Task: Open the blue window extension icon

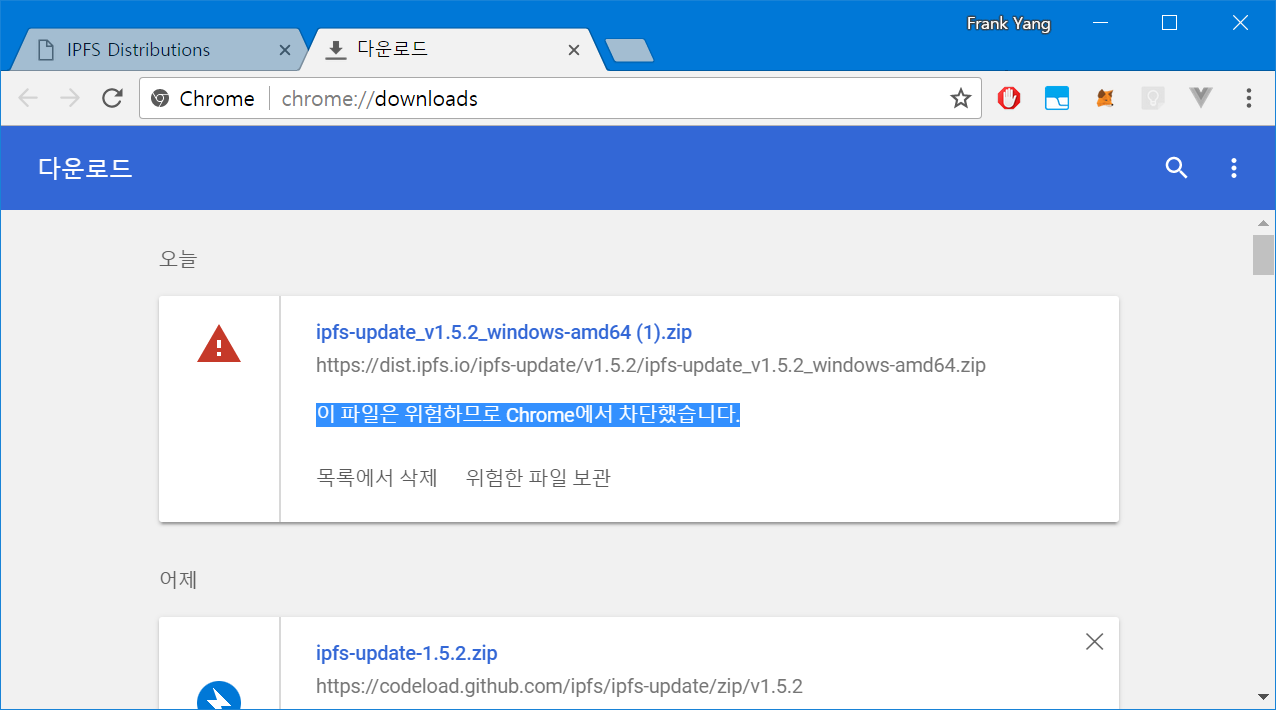Action: coord(1057,98)
